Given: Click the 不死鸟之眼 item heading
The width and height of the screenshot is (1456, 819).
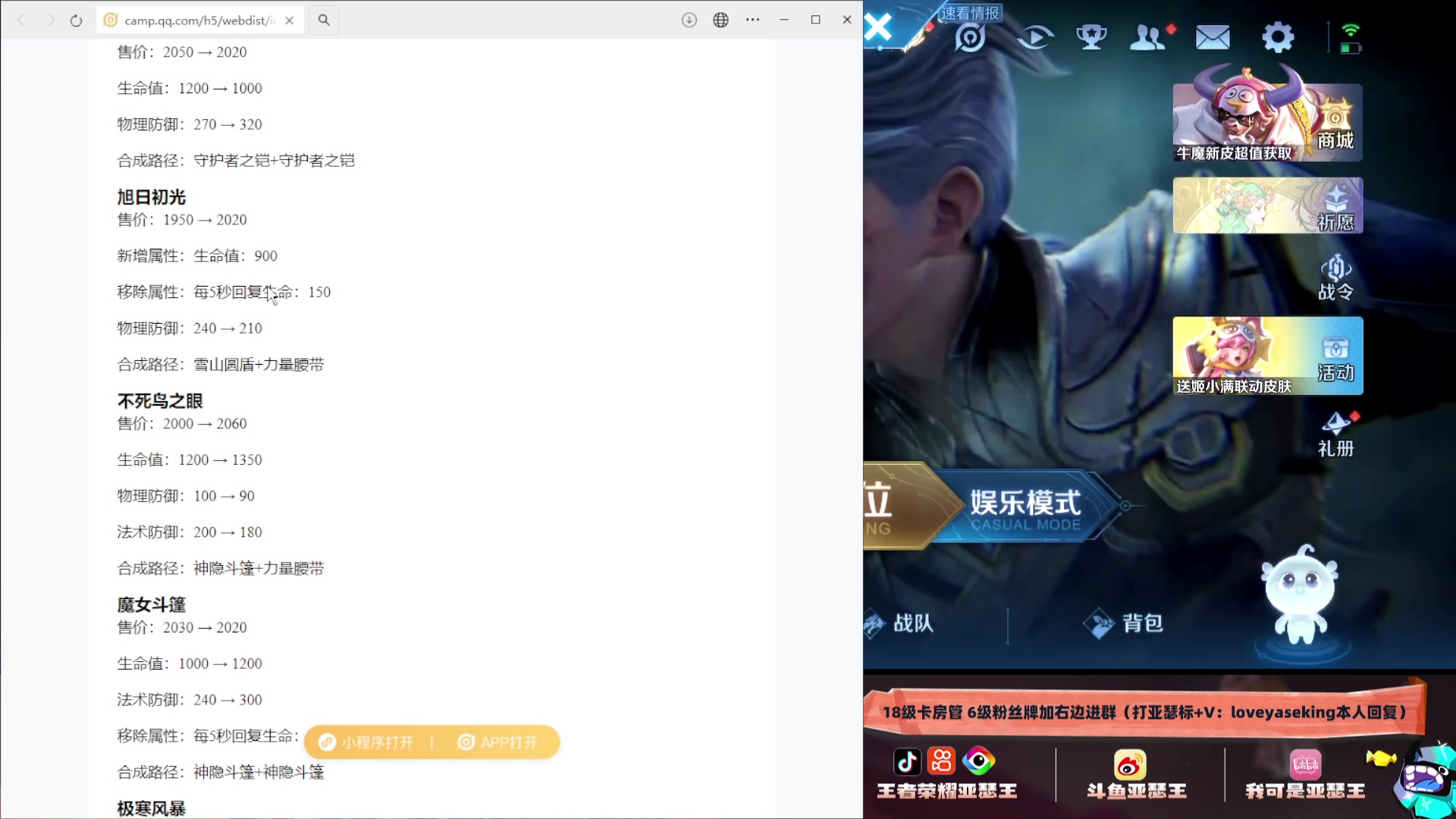Looking at the screenshot, I should tap(160, 401).
